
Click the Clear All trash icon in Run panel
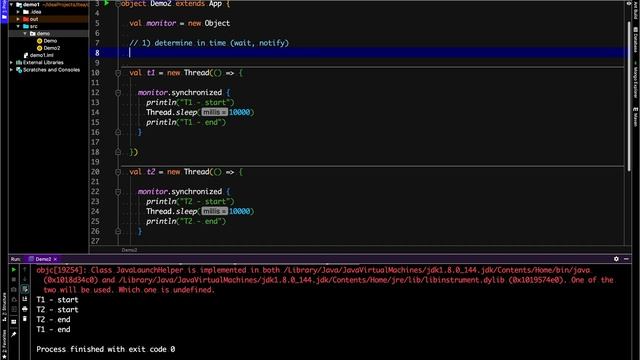[25, 319]
